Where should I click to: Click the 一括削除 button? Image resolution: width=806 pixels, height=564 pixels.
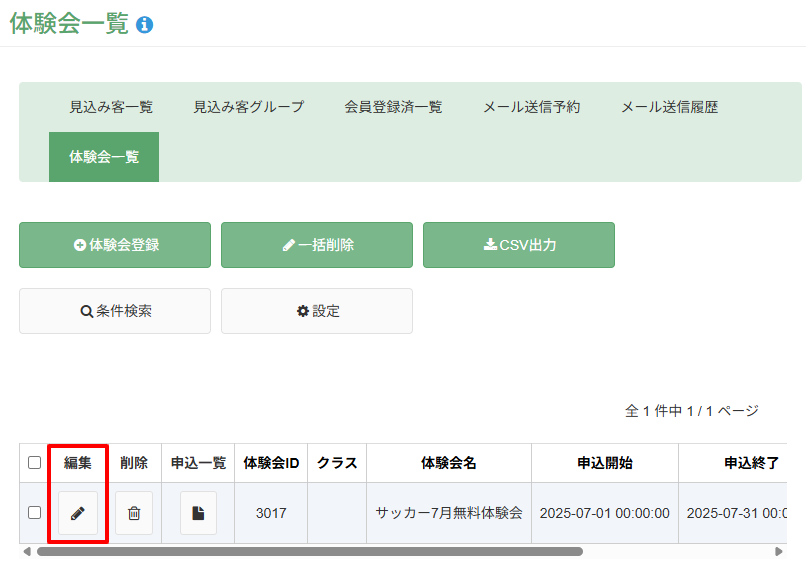coord(317,245)
